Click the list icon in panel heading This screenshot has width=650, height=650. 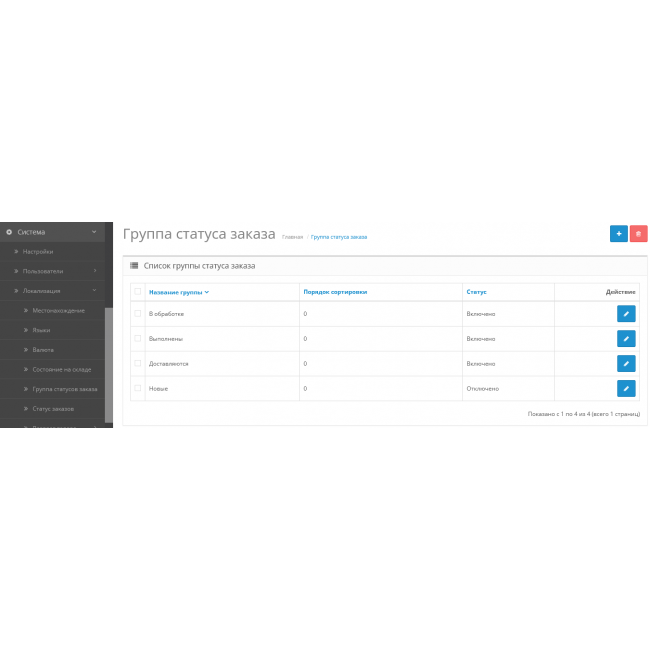point(134,266)
